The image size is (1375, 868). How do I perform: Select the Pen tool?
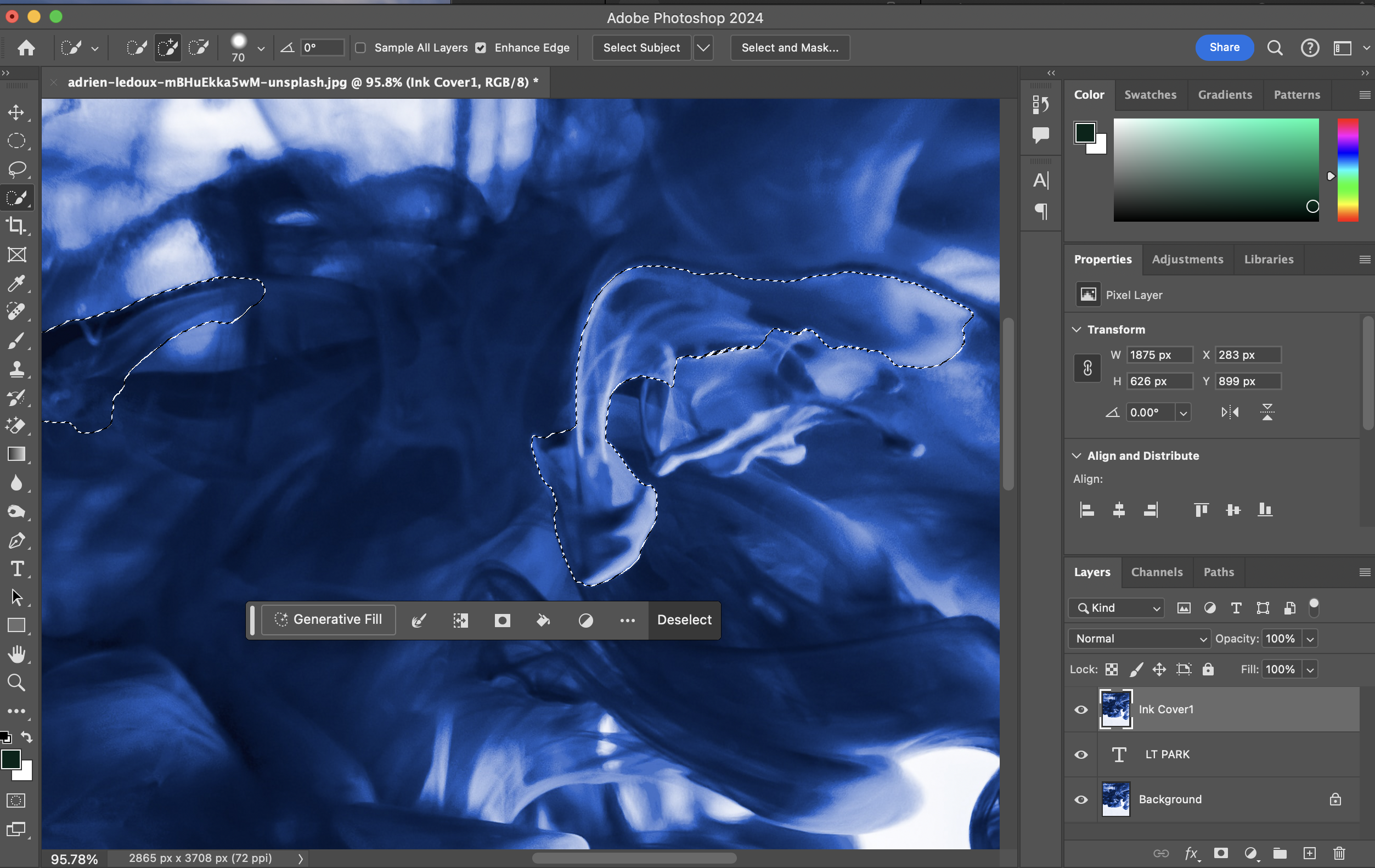16,540
